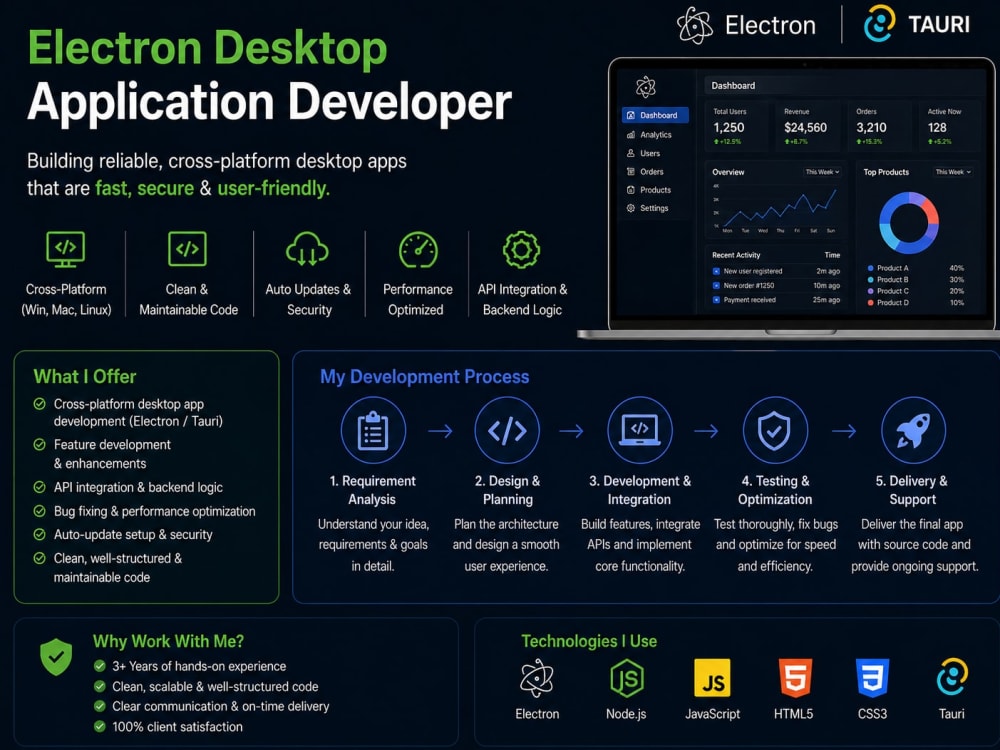Click checkmark beside Cross-platform desktop app development
Image resolution: width=1000 pixels, height=750 pixels.
pos(40,404)
